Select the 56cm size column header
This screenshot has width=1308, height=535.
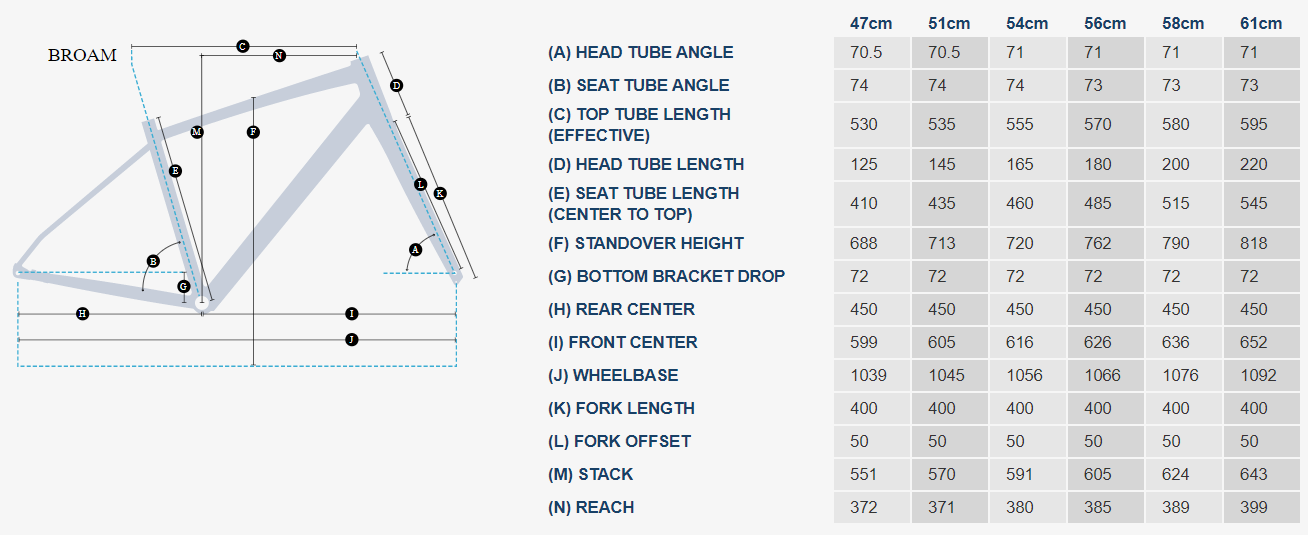click(1105, 23)
